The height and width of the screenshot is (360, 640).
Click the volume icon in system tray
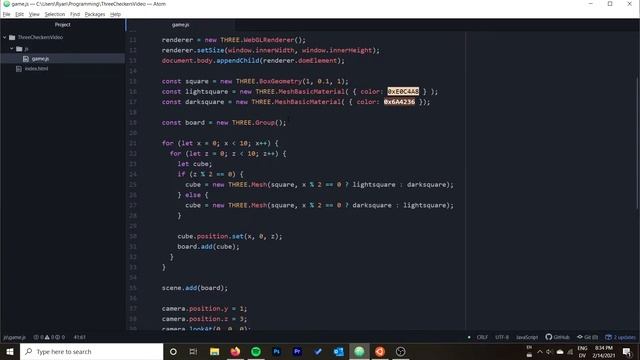point(549,352)
